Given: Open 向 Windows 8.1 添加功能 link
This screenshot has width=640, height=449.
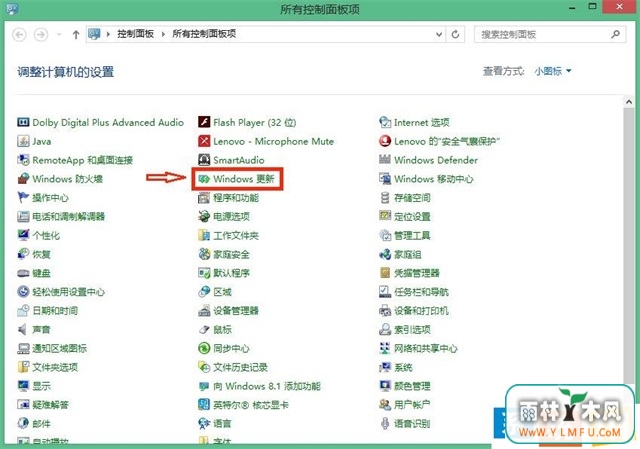Looking at the screenshot, I should 267,386.
